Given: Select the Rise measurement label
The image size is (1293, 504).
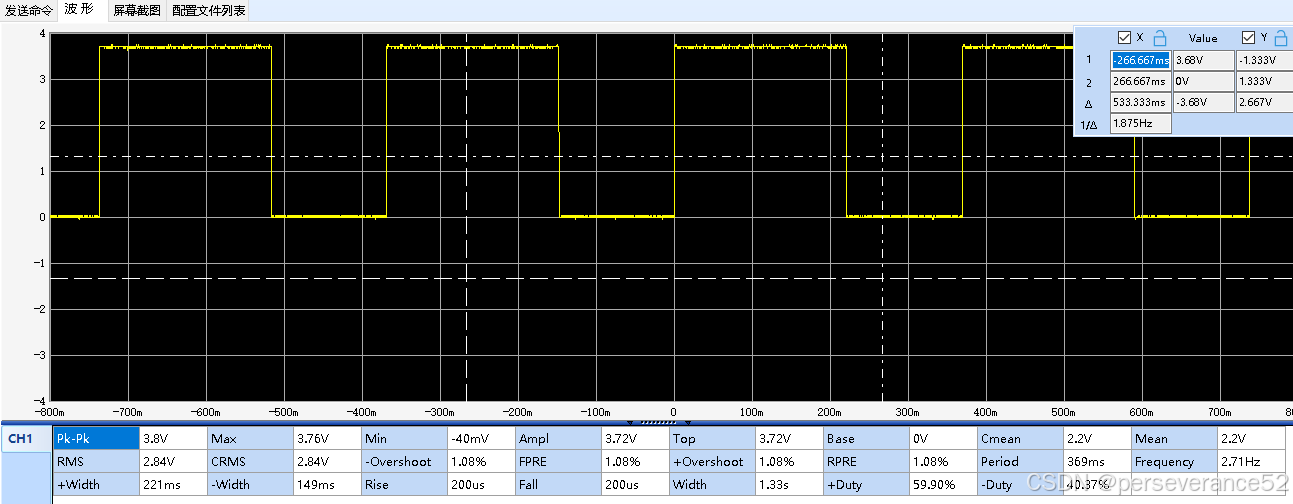Looking at the screenshot, I should (404, 484).
